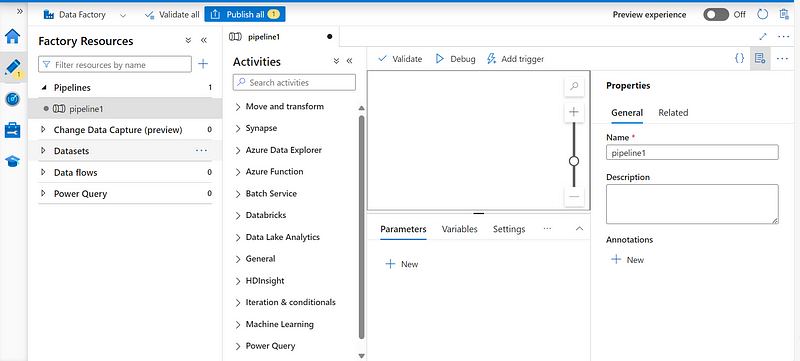Expand Change Data Capture (preview)
The width and height of the screenshot is (800, 361).
[43, 130]
